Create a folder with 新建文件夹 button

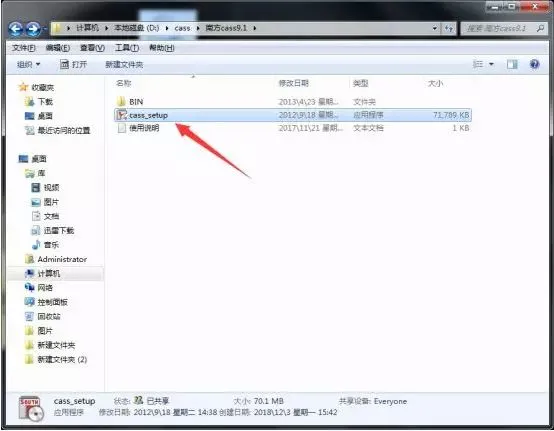(x=124, y=65)
